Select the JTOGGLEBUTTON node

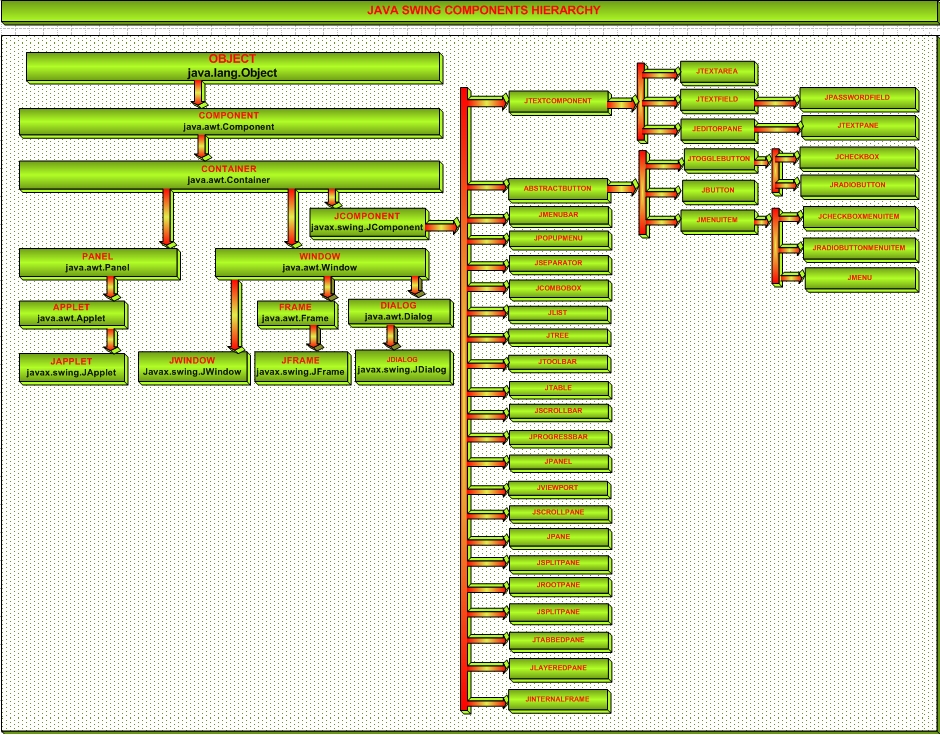[x=719, y=160]
